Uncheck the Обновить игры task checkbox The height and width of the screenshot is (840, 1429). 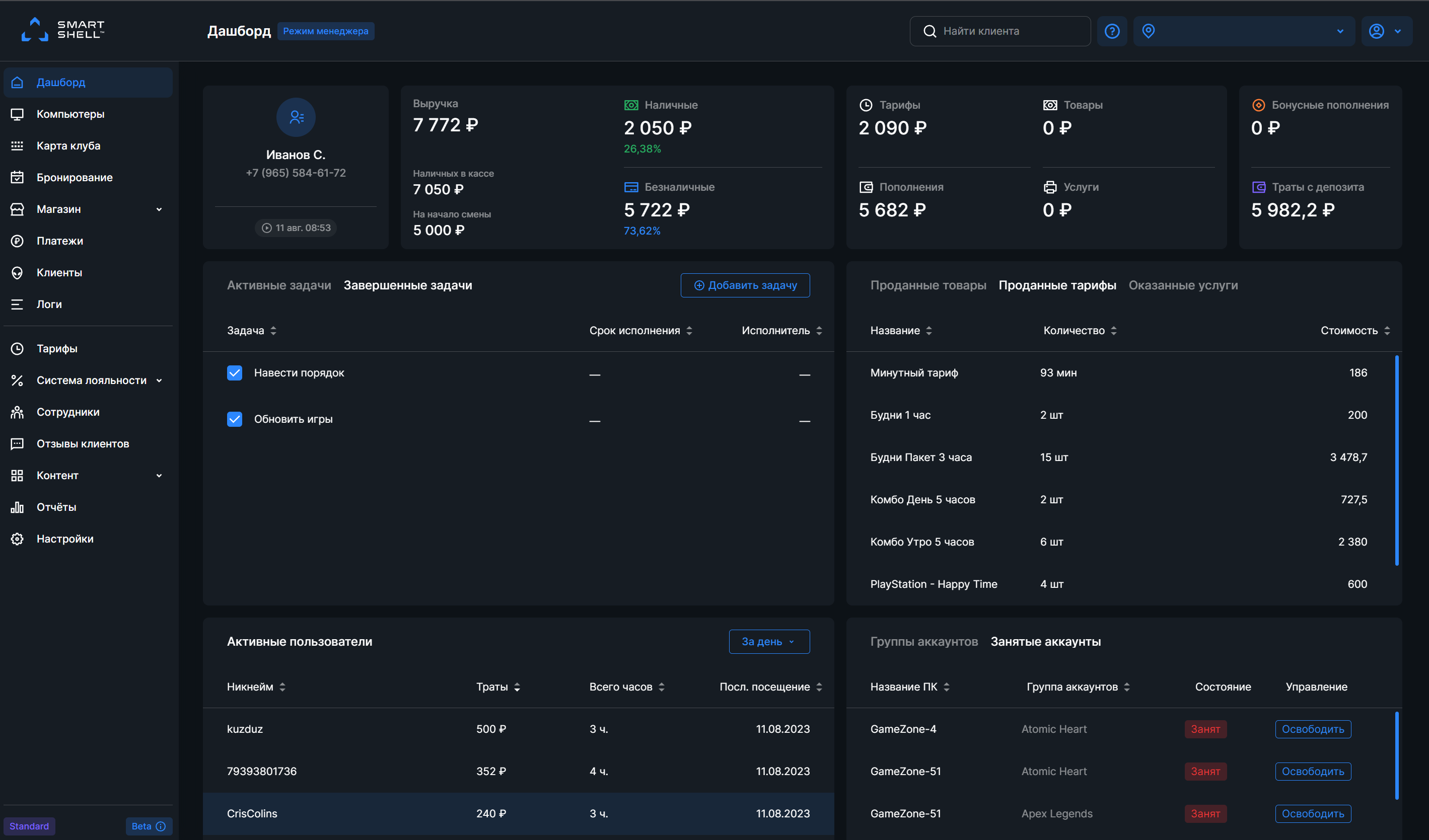click(x=234, y=419)
